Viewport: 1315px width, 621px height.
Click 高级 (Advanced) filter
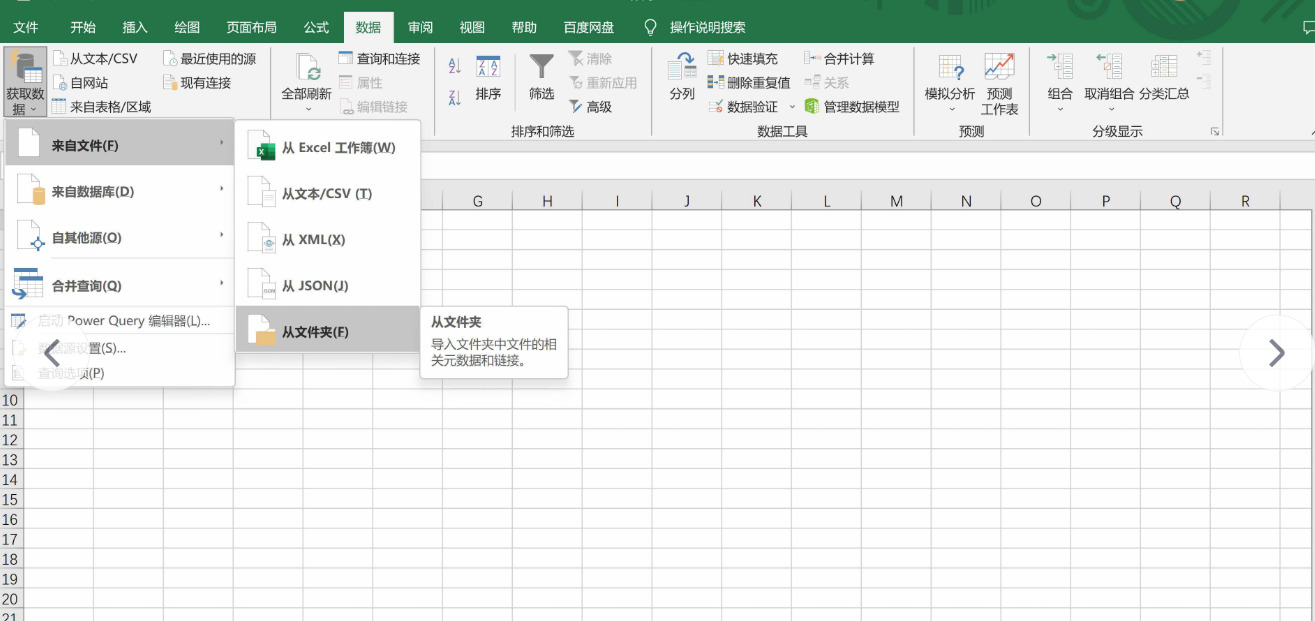pyautogui.click(x=590, y=106)
